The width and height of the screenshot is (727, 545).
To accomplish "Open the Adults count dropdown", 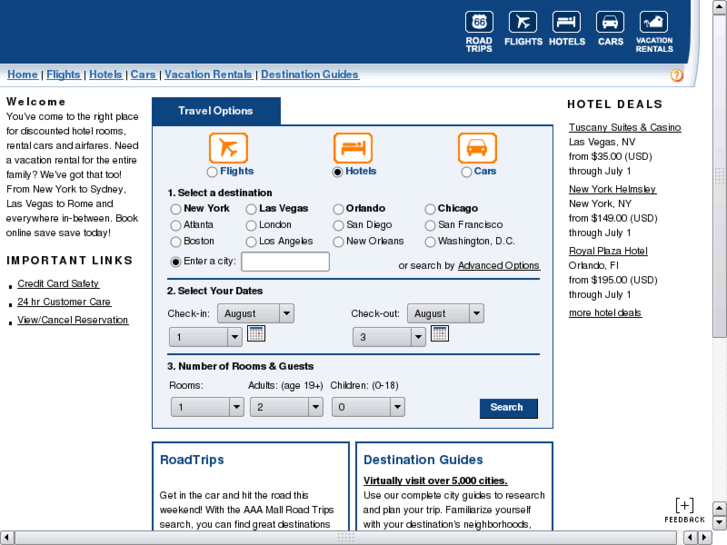I will coord(286,407).
